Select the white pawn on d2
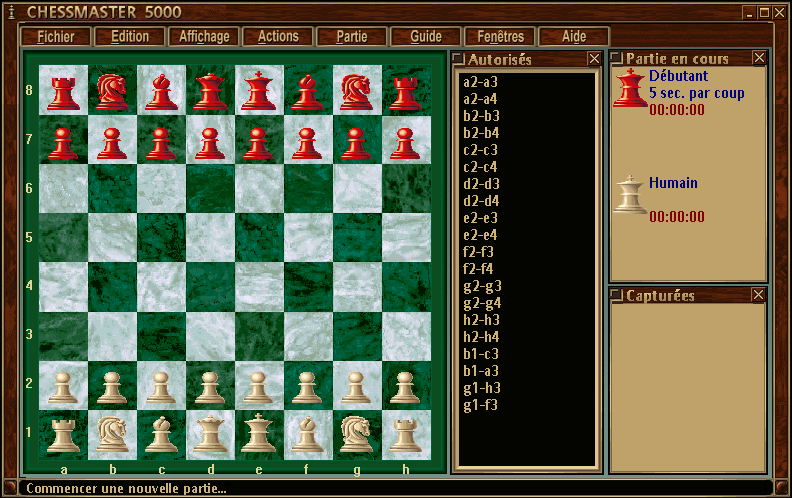 coord(210,387)
